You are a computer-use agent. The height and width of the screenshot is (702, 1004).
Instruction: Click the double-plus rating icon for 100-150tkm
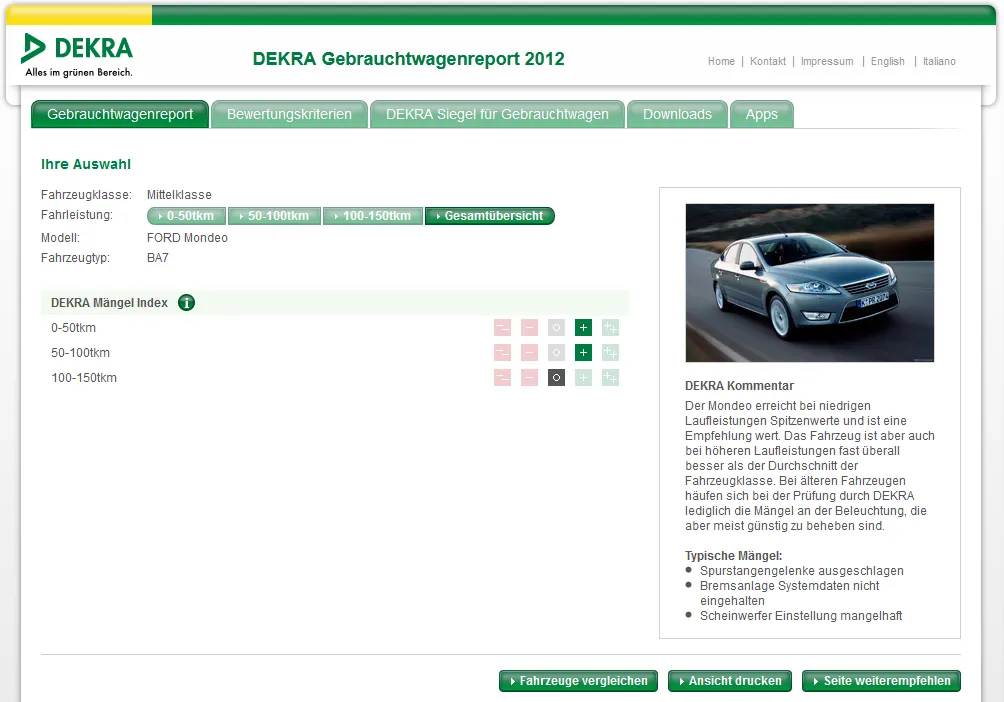[611, 378]
